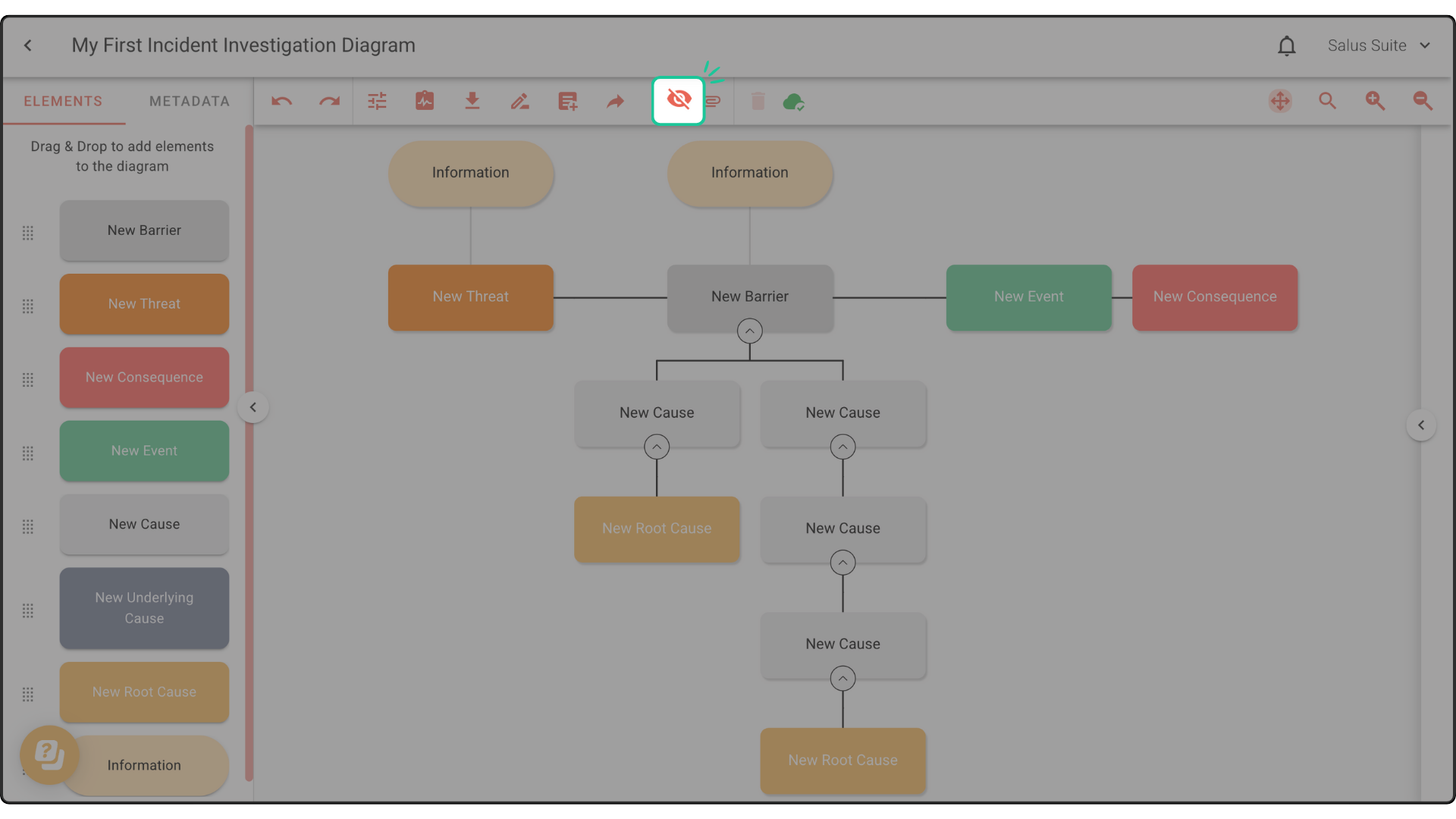Go back using the header arrow
Image resolution: width=1456 pixels, height=819 pixels.
pyautogui.click(x=28, y=45)
